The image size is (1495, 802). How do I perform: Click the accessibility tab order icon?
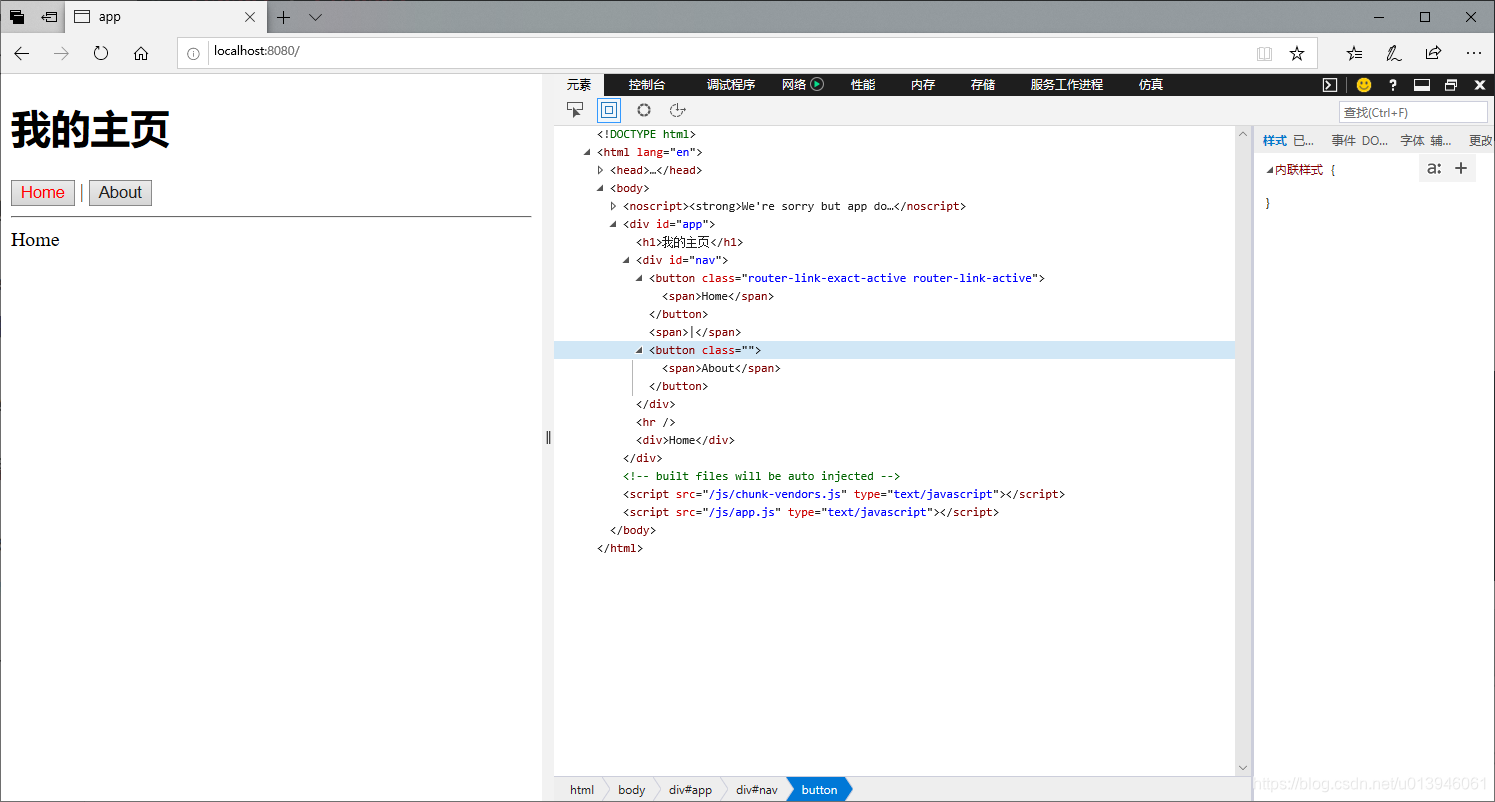click(677, 110)
